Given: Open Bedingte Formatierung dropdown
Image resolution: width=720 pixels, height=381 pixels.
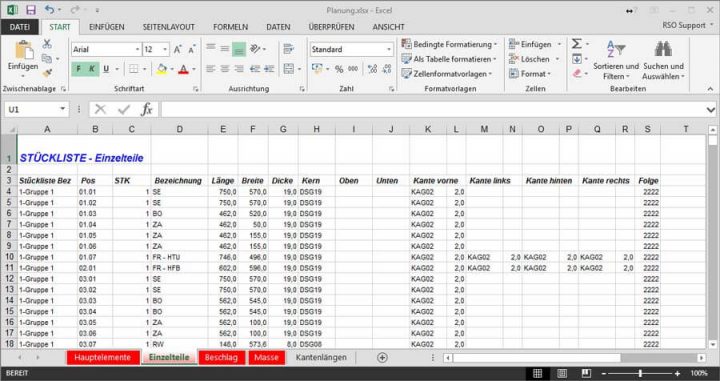Looking at the screenshot, I should tap(450, 45).
